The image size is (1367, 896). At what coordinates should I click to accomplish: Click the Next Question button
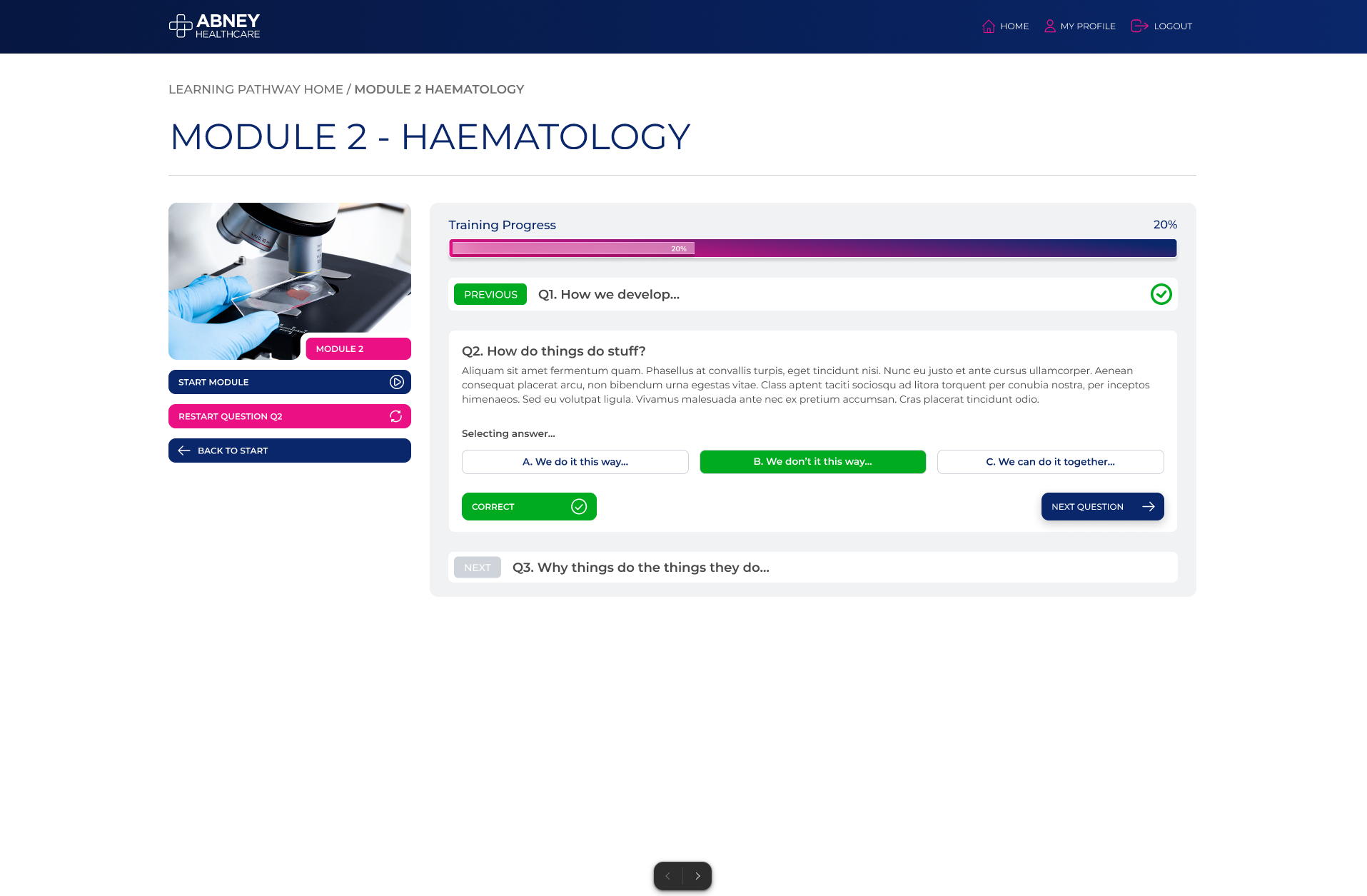click(x=1103, y=507)
